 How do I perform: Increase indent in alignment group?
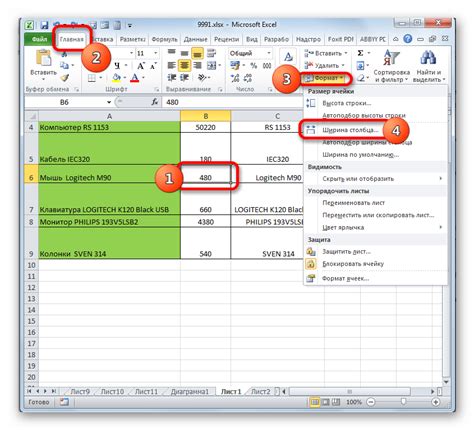coord(184,78)
